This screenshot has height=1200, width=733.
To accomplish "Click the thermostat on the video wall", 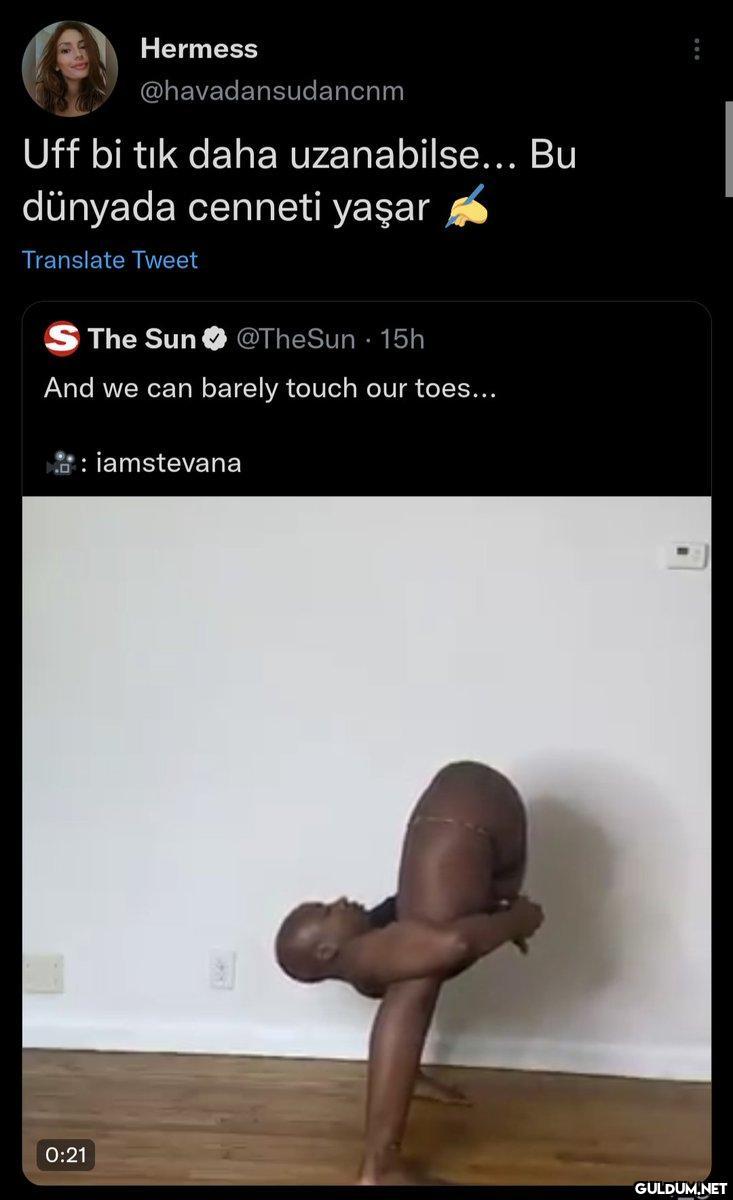I will [687, 554].
